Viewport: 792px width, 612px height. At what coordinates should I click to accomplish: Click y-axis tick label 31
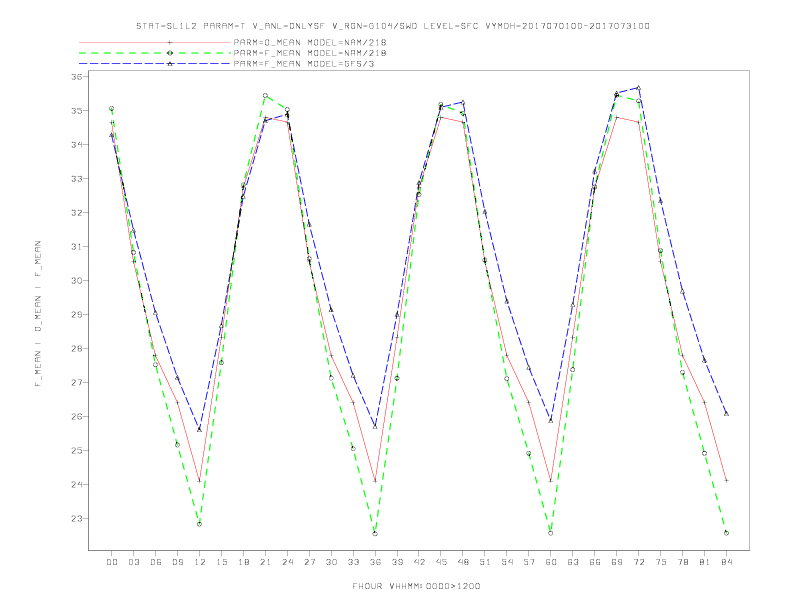pyautogui.click(x=77, y=246)
